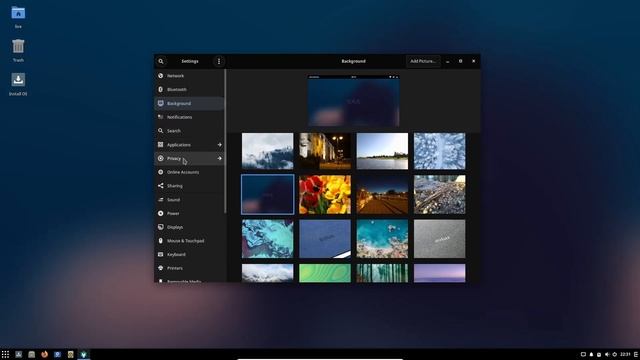Open the Displays settings panel
Viewport: 640px width, 360px height.
pos(189,227)
